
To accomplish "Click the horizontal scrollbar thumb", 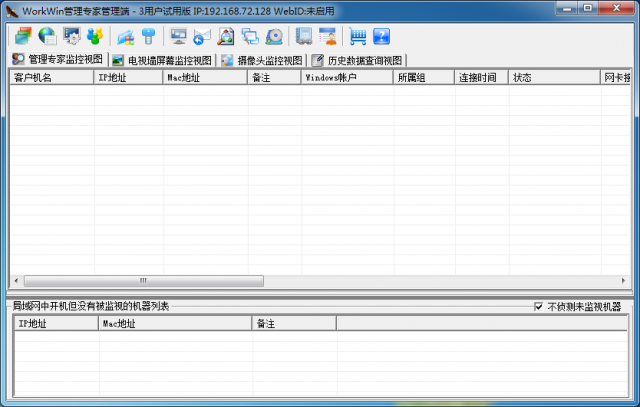I will click(144, 281).
